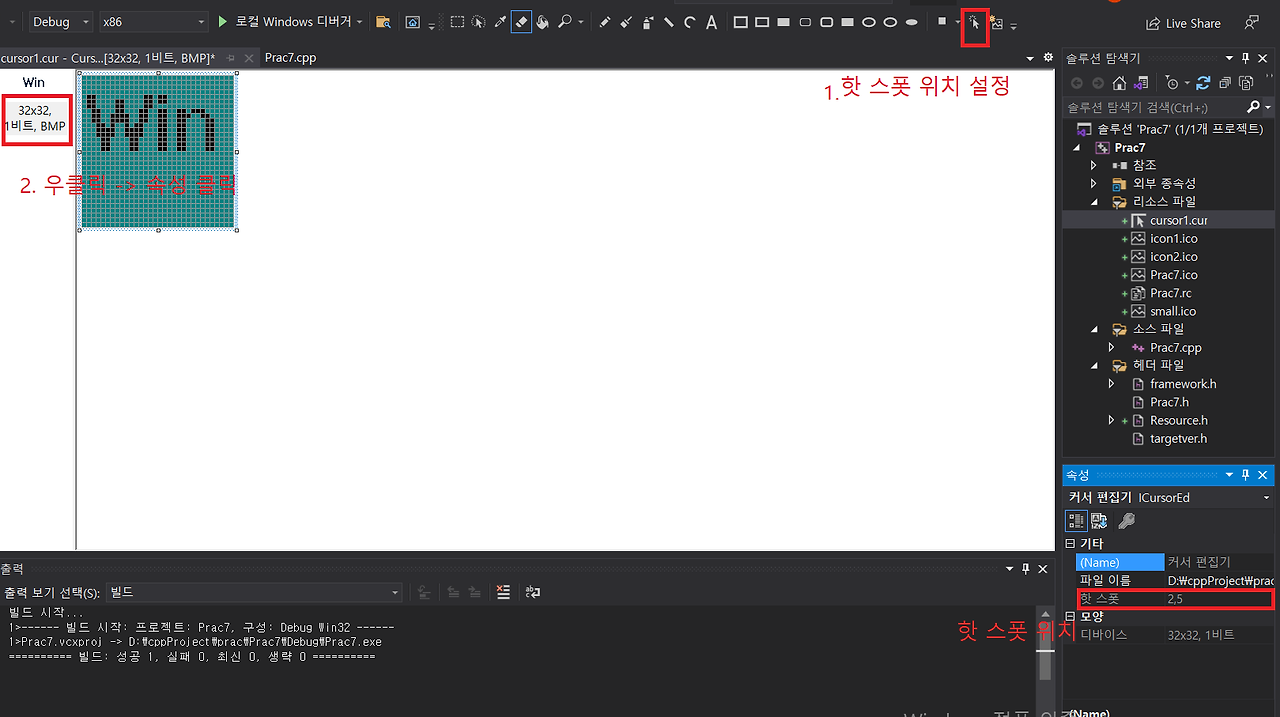Screen dimensions: 1280x717
Task: Select Prac7.h header file
Action: (1169, 402)
